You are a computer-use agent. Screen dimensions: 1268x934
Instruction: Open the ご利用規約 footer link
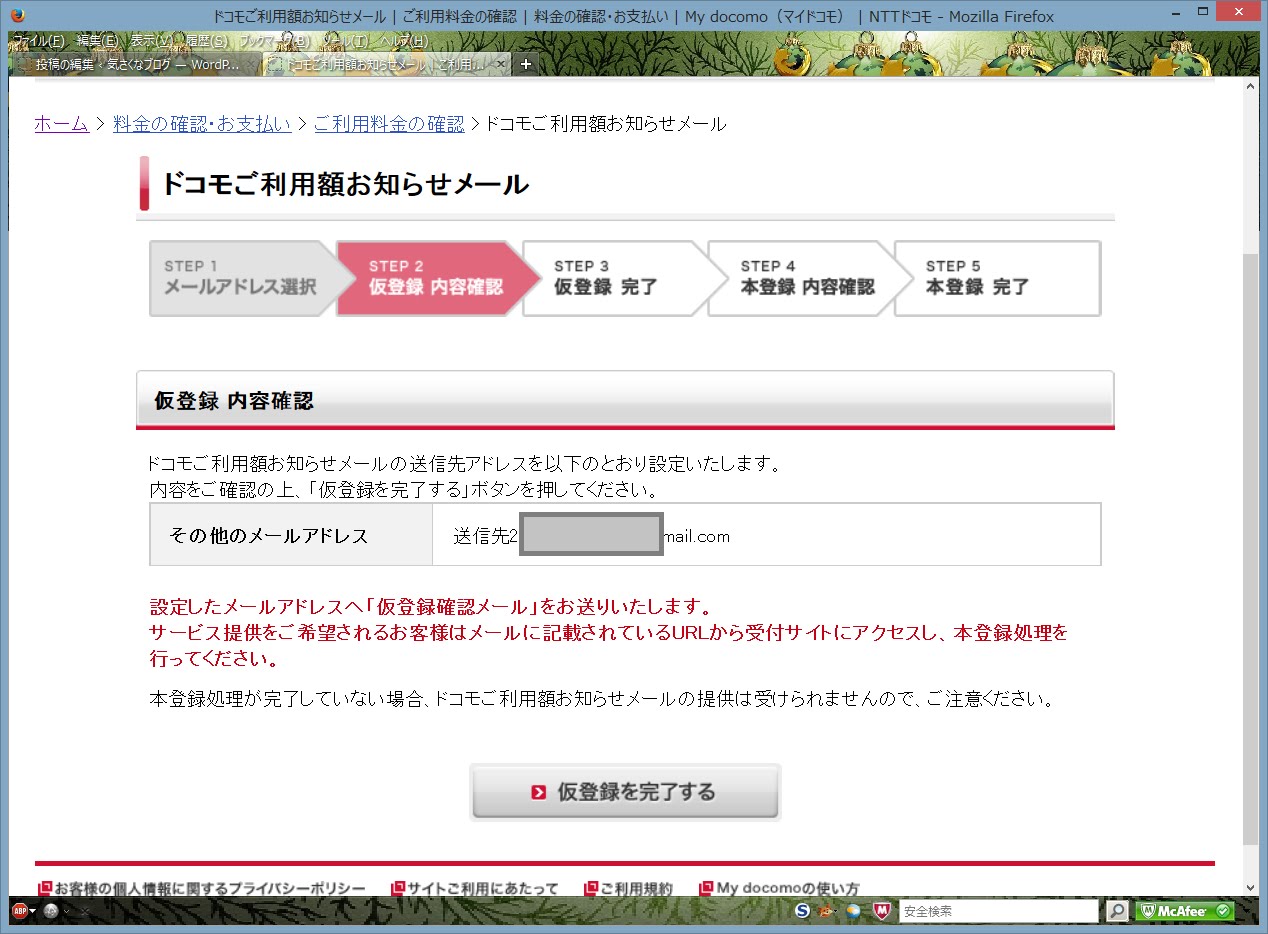pos(628,888)
